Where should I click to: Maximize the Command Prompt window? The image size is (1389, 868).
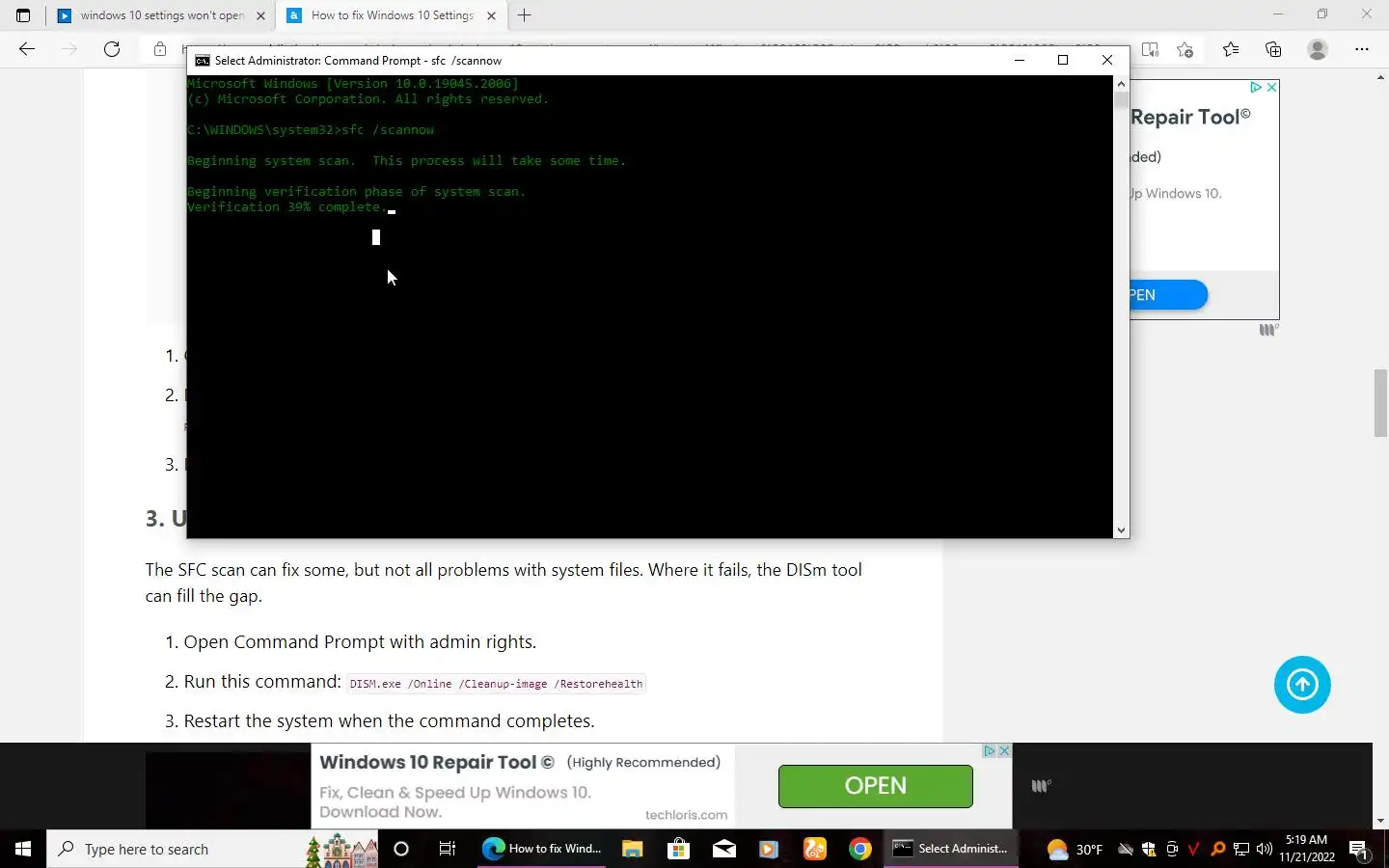tap(1063, 60)
